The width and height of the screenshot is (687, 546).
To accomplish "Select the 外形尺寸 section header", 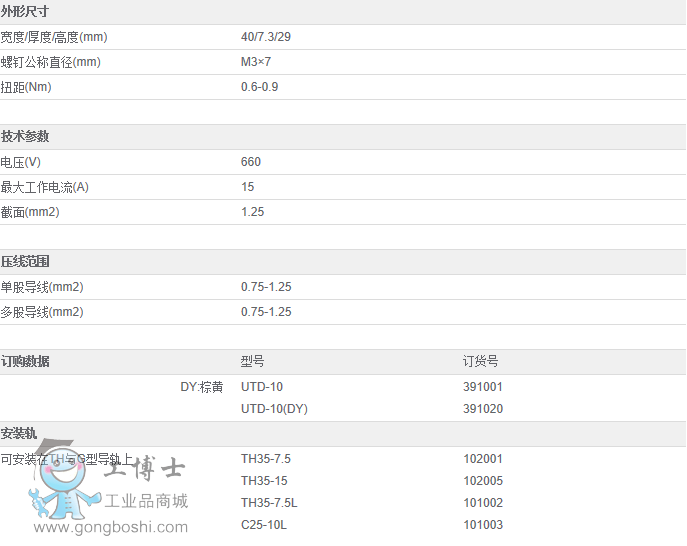I will click(x=25, y=12).
